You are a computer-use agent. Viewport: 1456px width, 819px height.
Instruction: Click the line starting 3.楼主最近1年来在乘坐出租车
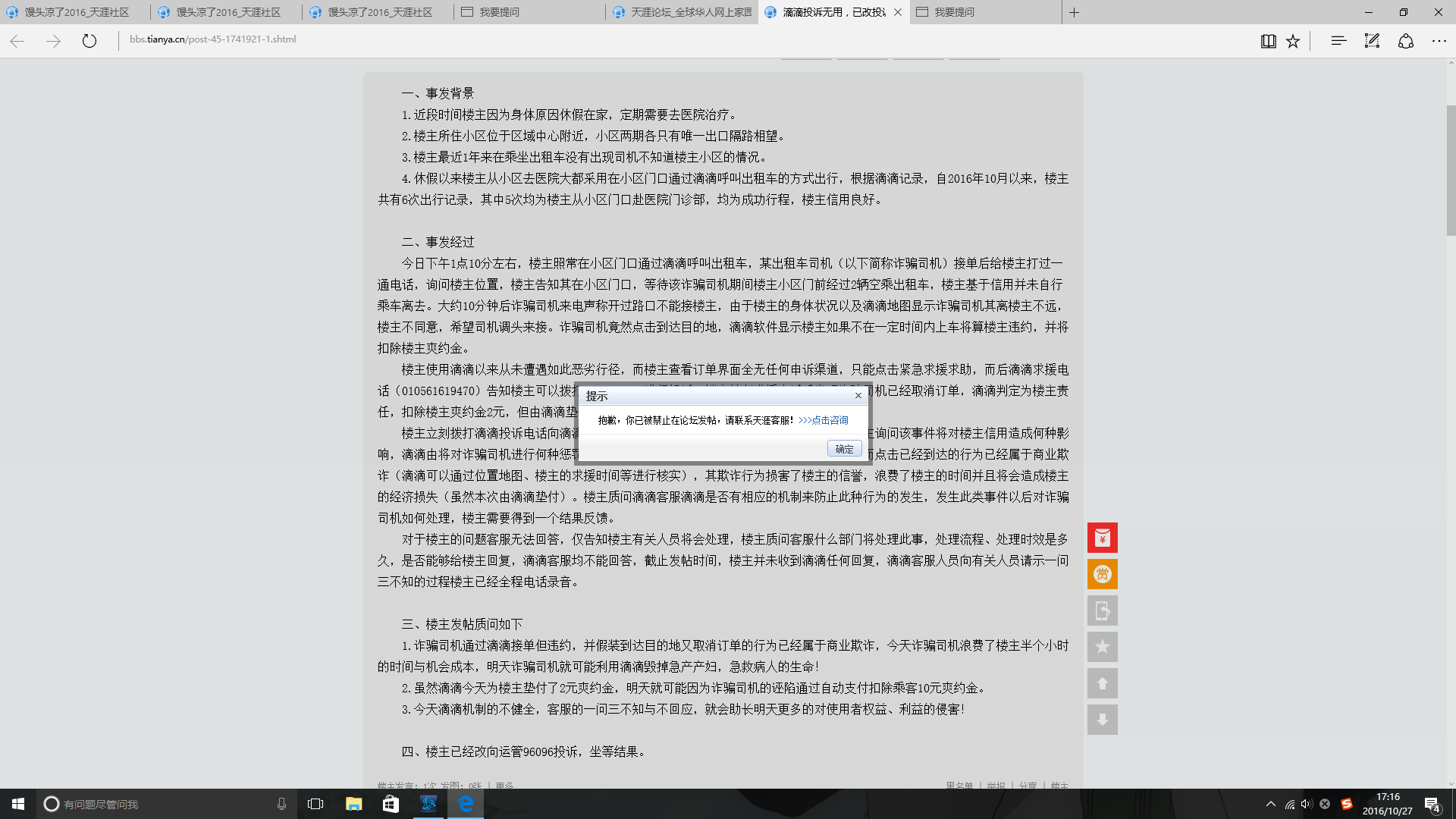(586, 157)
